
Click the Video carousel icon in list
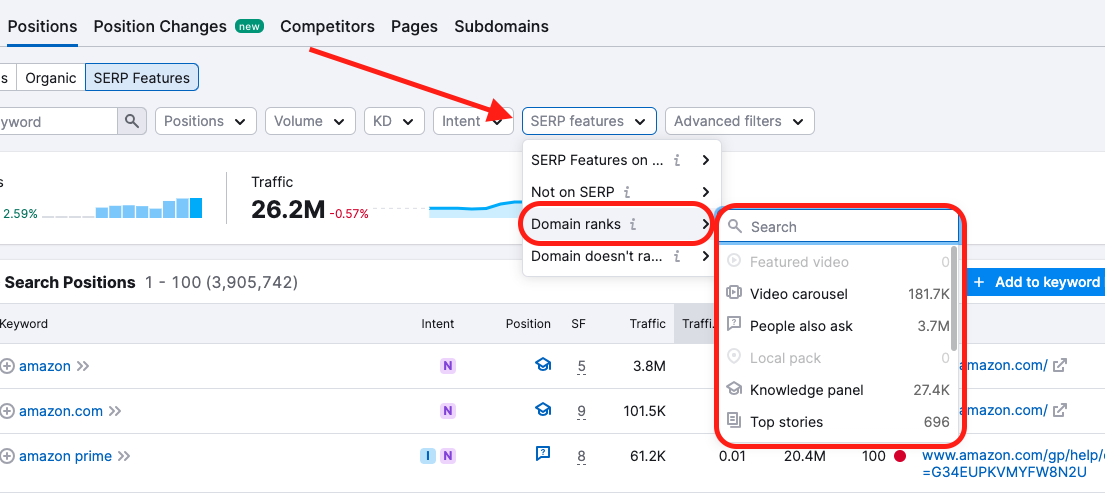[734, 294]
